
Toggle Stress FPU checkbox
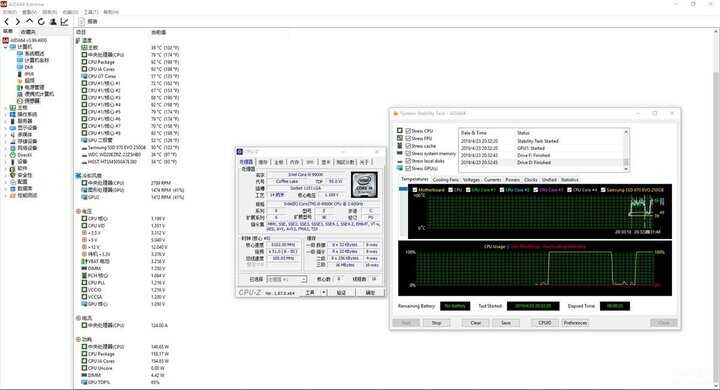(408, 138)
